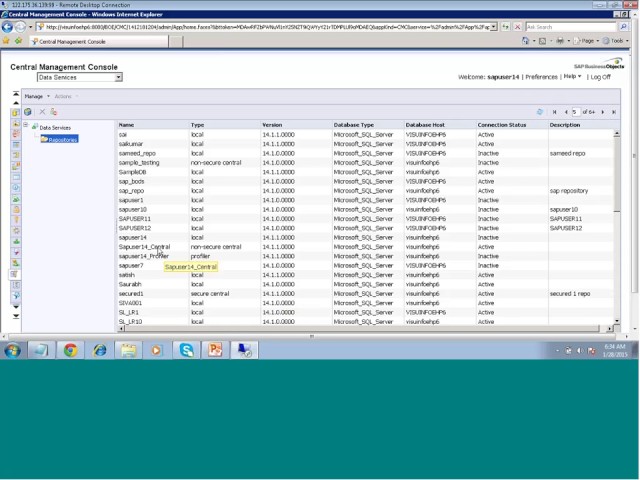The width and height of the screenshot is (640, 480).
Task: Click the Preferences link
Action: (x=541, y=77)
